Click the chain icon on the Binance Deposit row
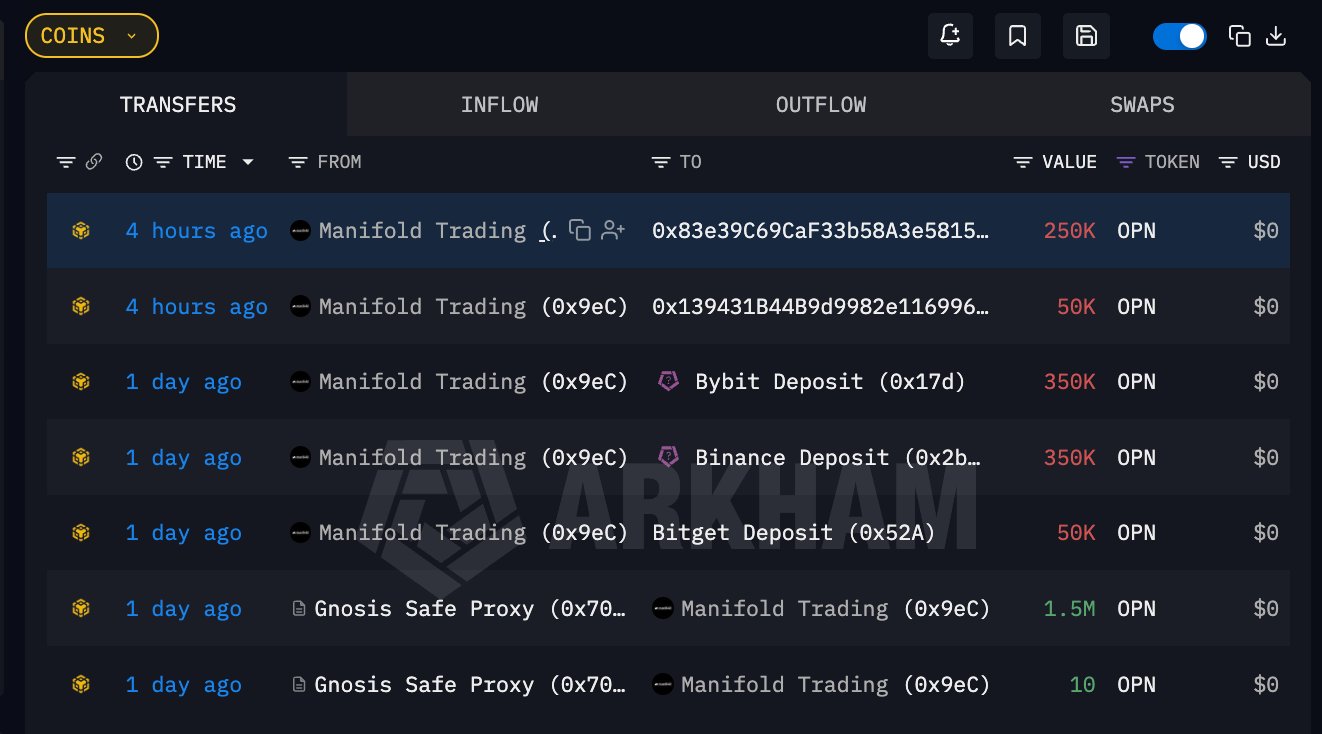 point(81,458)
